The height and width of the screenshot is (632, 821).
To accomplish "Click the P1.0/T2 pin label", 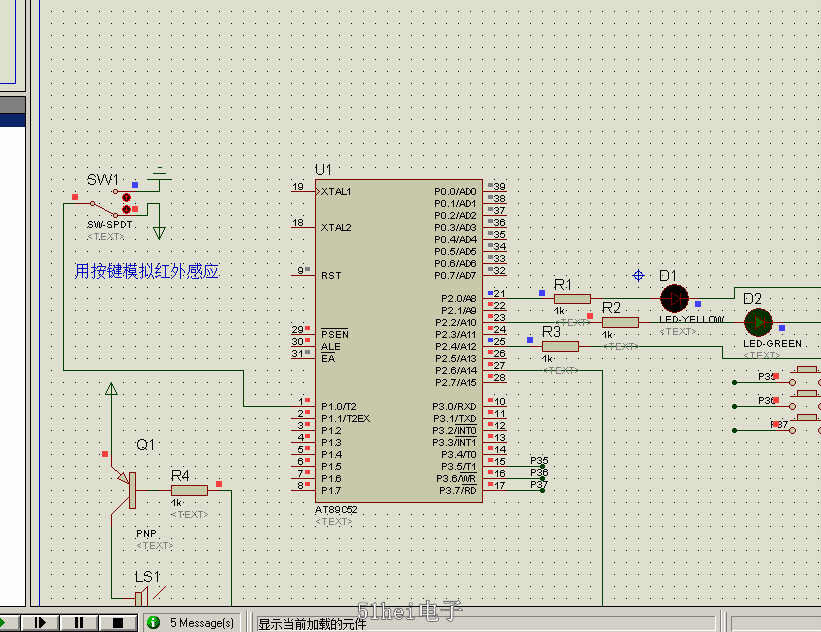I will click(x=339, y=406).
